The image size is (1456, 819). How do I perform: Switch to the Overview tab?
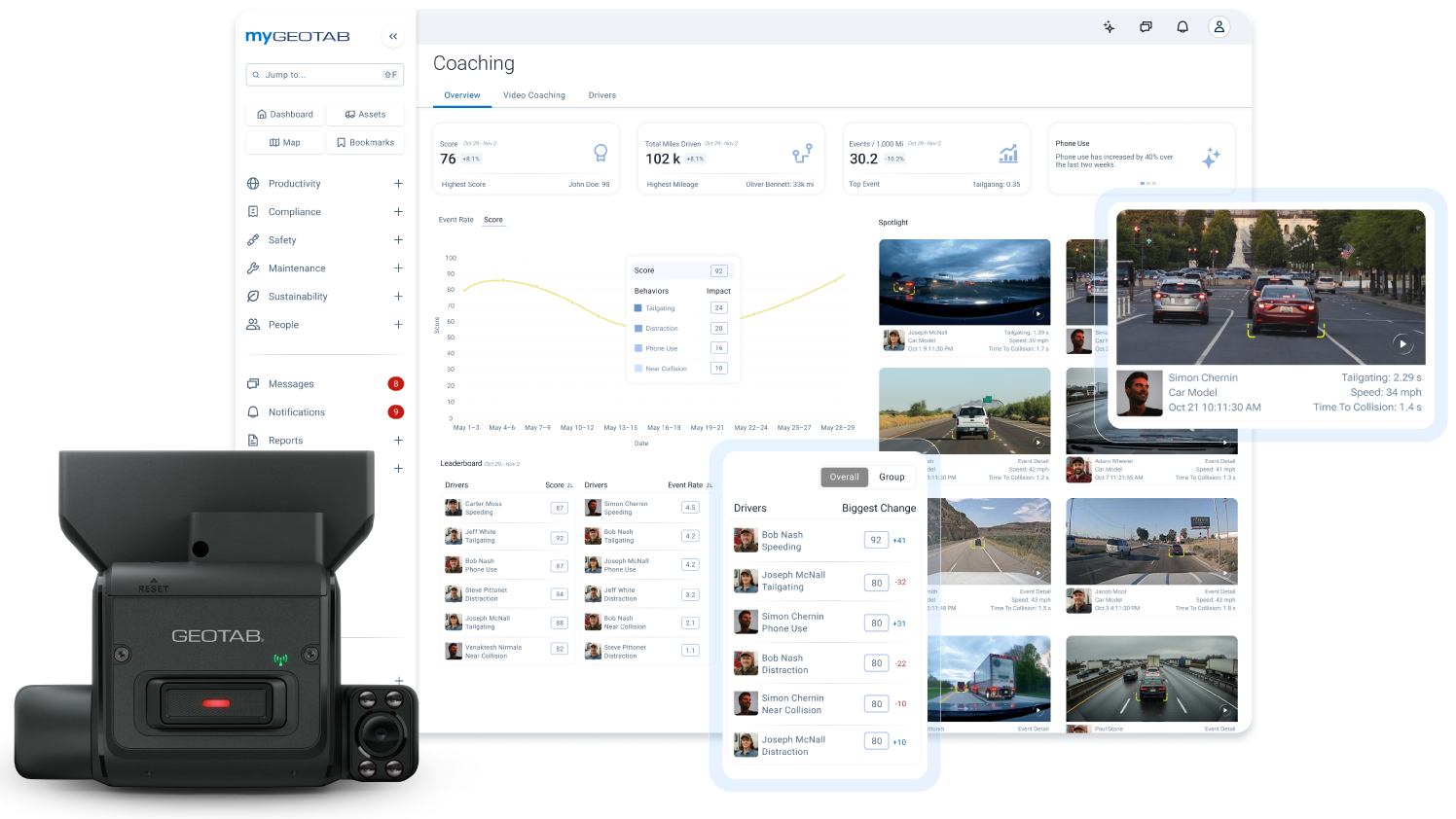pos(462,95)
